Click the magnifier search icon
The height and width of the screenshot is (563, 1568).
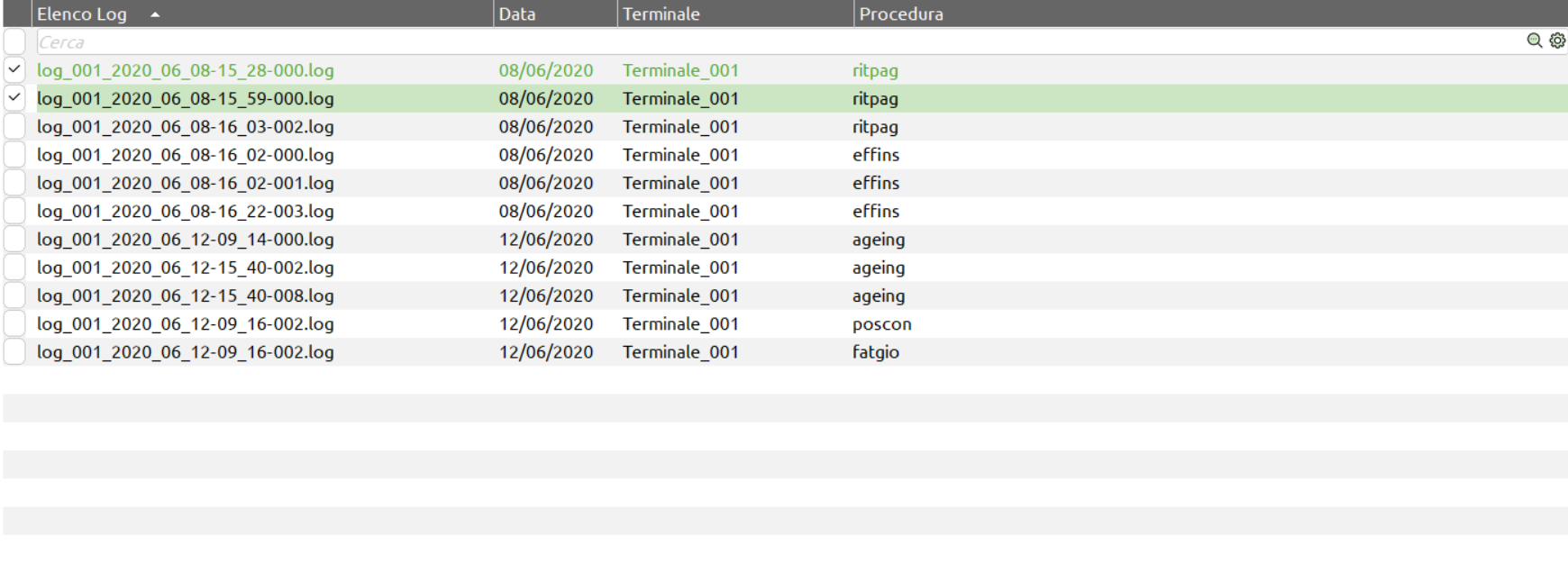point(1534,41)
